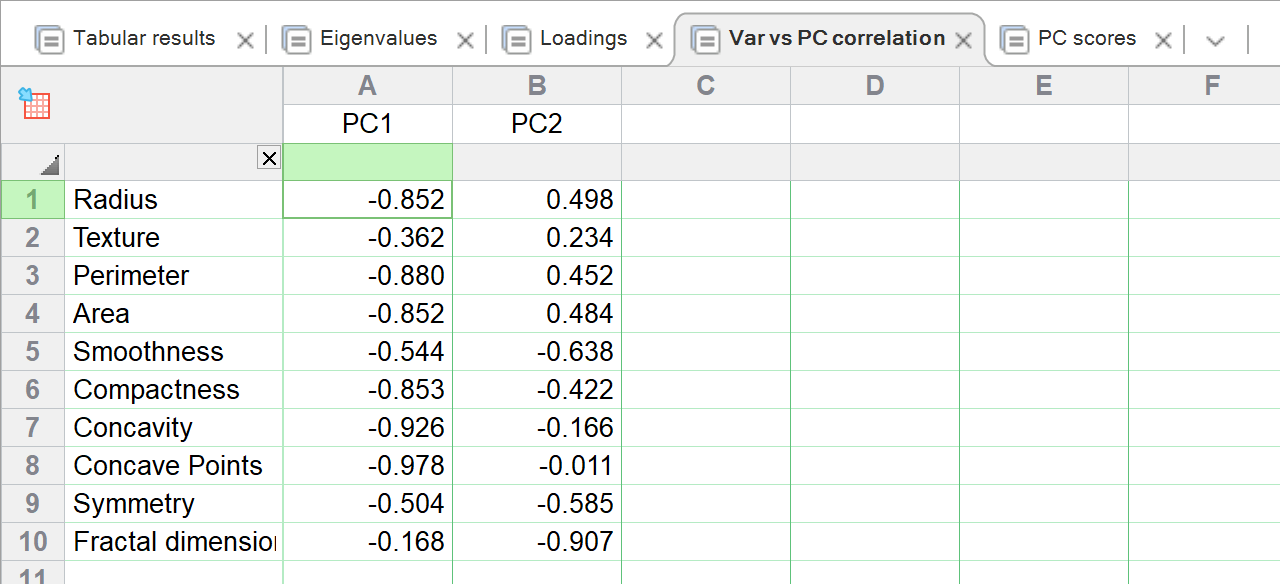Click the sheet icon on Eigenvalues tab
Viewport: 1280px width, 584px height.
(x=296, y=39)
